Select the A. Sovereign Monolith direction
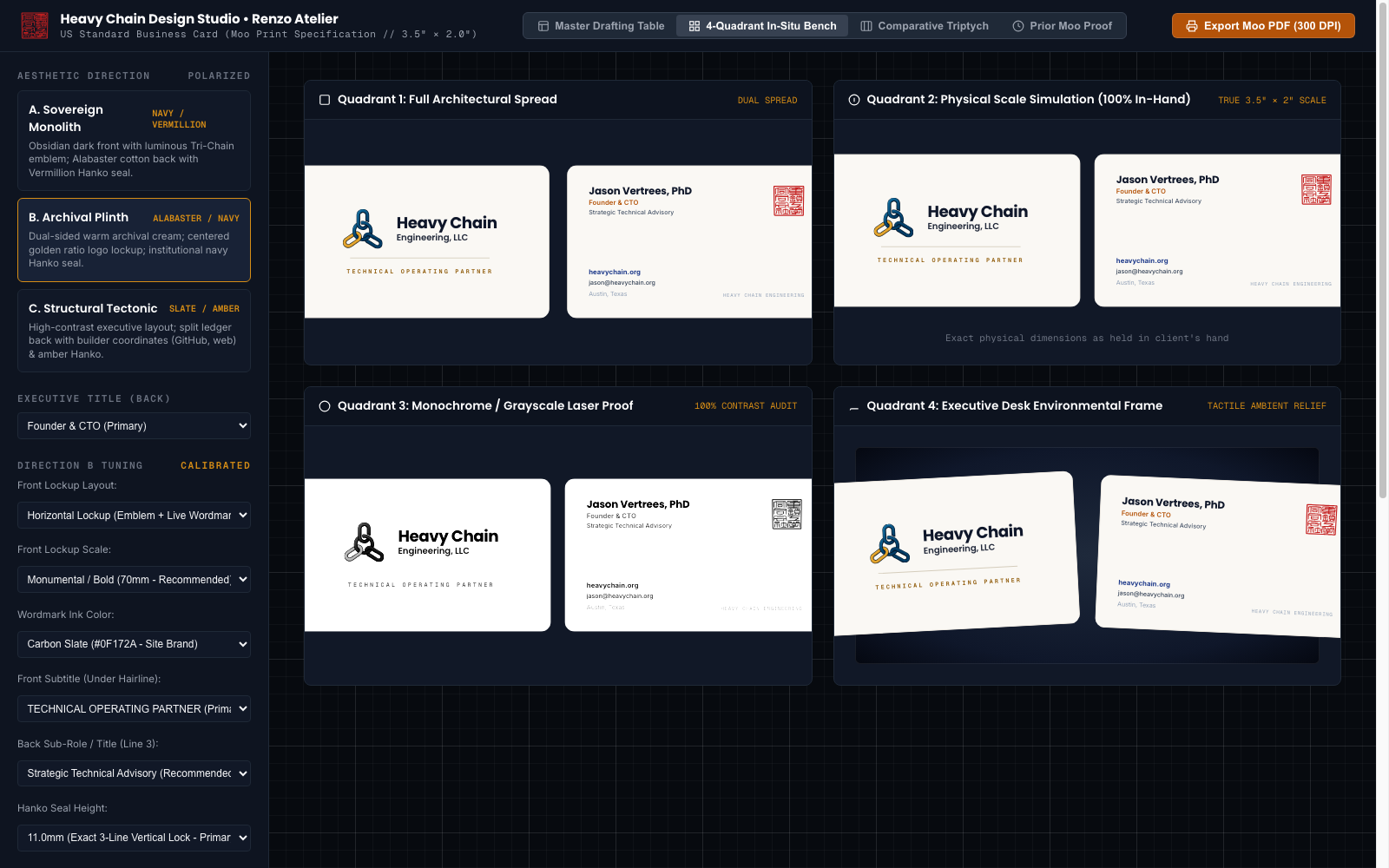The height and width of the screenshot is (868, 1389). click(x=134, y=141)
